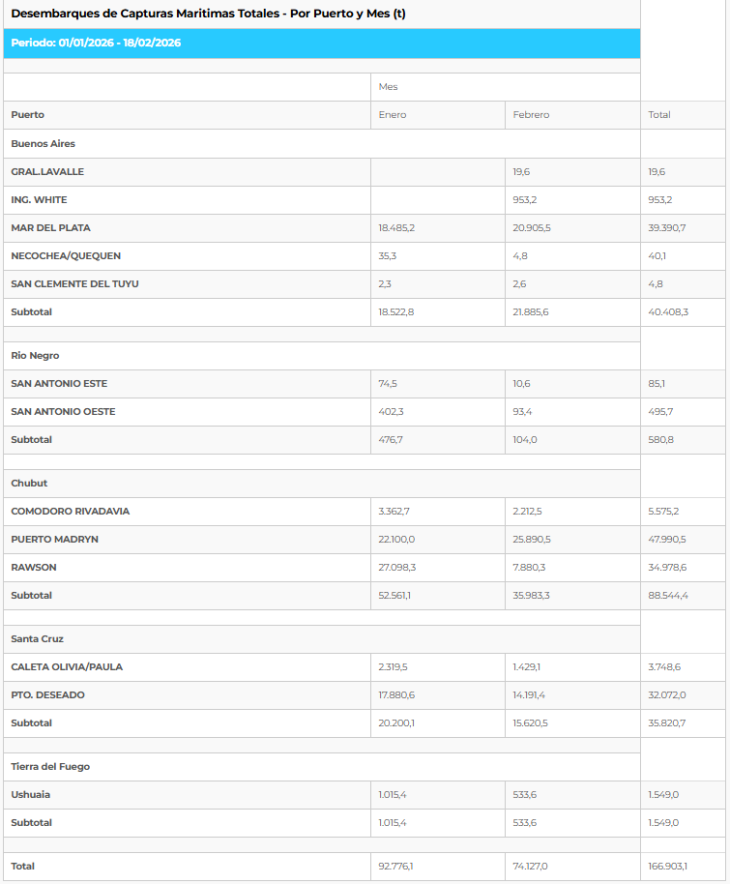Select the CALETA OLIVIA/PAULA port name
The height and width of the screenshot is (884, 730).
tap(67, 667)
